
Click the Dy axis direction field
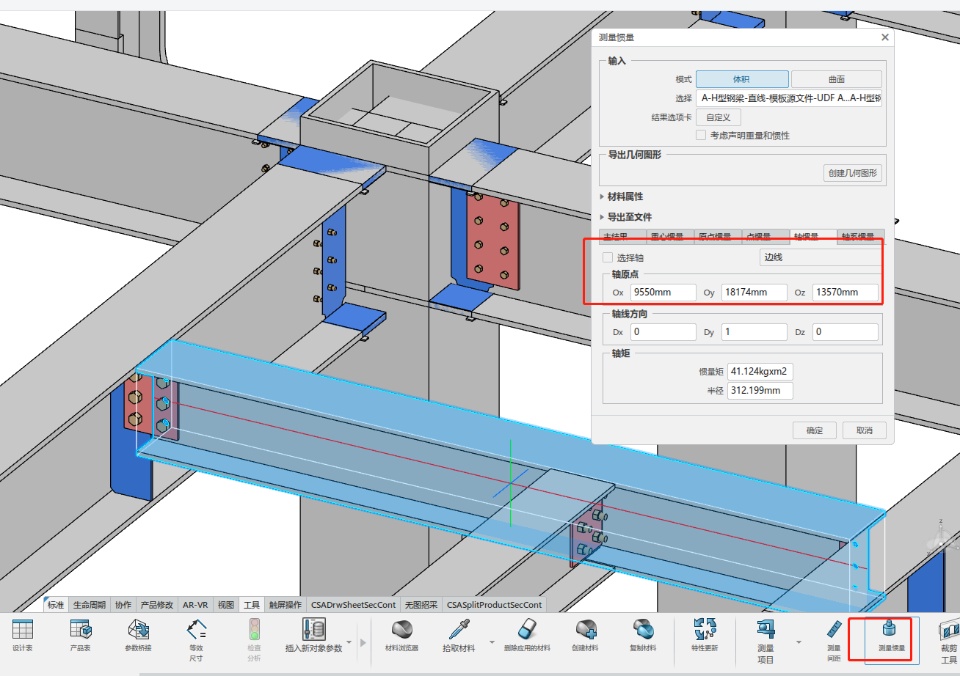click(754, 332)
